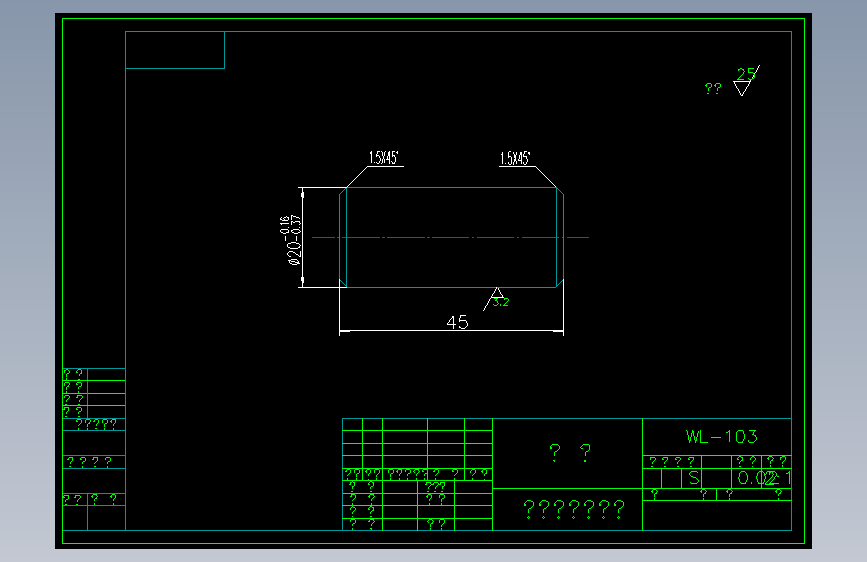Image resolution: width=867 pixels, height=562 pixels.
Task: Select the 3.2 surface roughness value
Action: pos(500,302)
